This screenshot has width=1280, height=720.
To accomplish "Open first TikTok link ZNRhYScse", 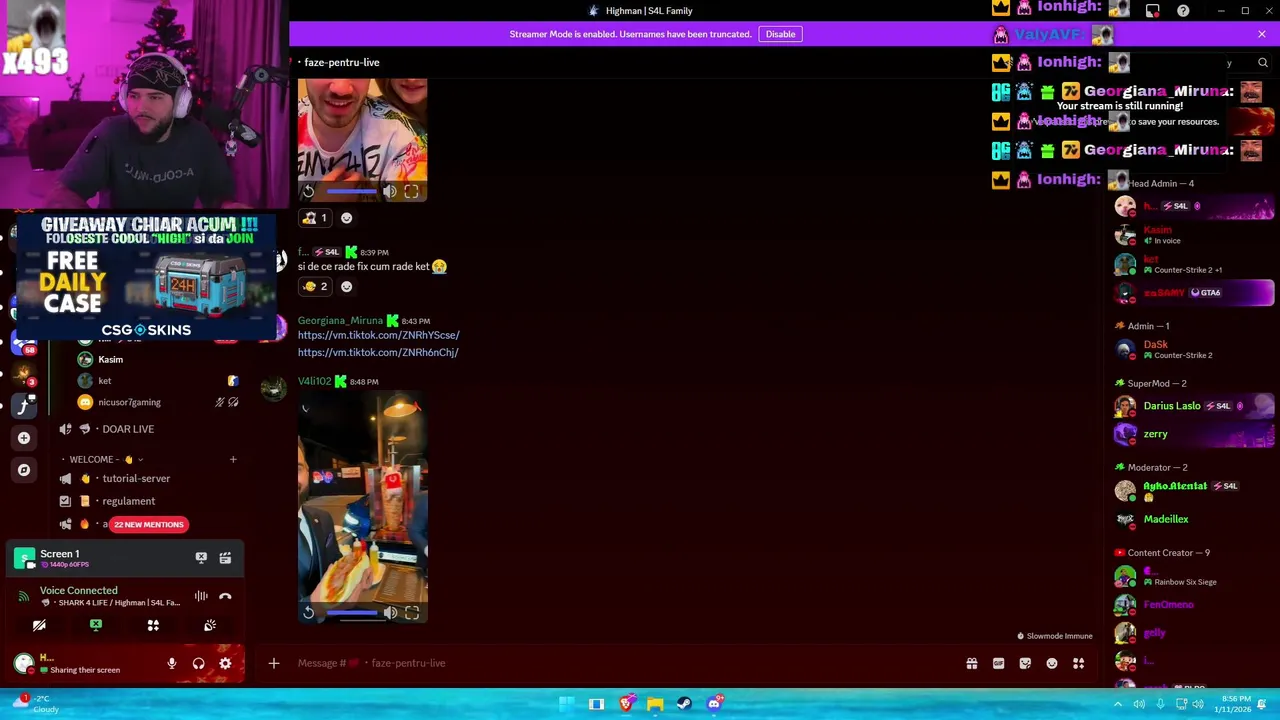I will pyautogui.click(x=378, y=335).
